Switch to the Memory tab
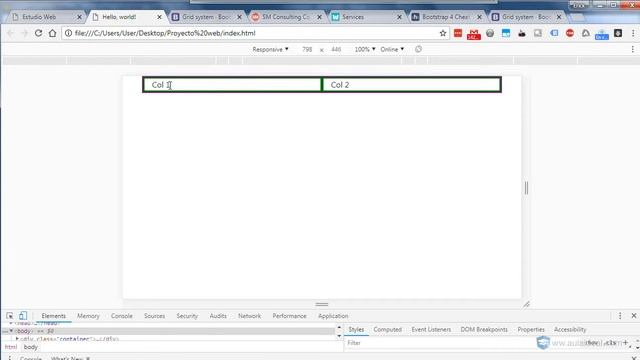This screenshot has height=360, width=640. (x=88, y=316)
